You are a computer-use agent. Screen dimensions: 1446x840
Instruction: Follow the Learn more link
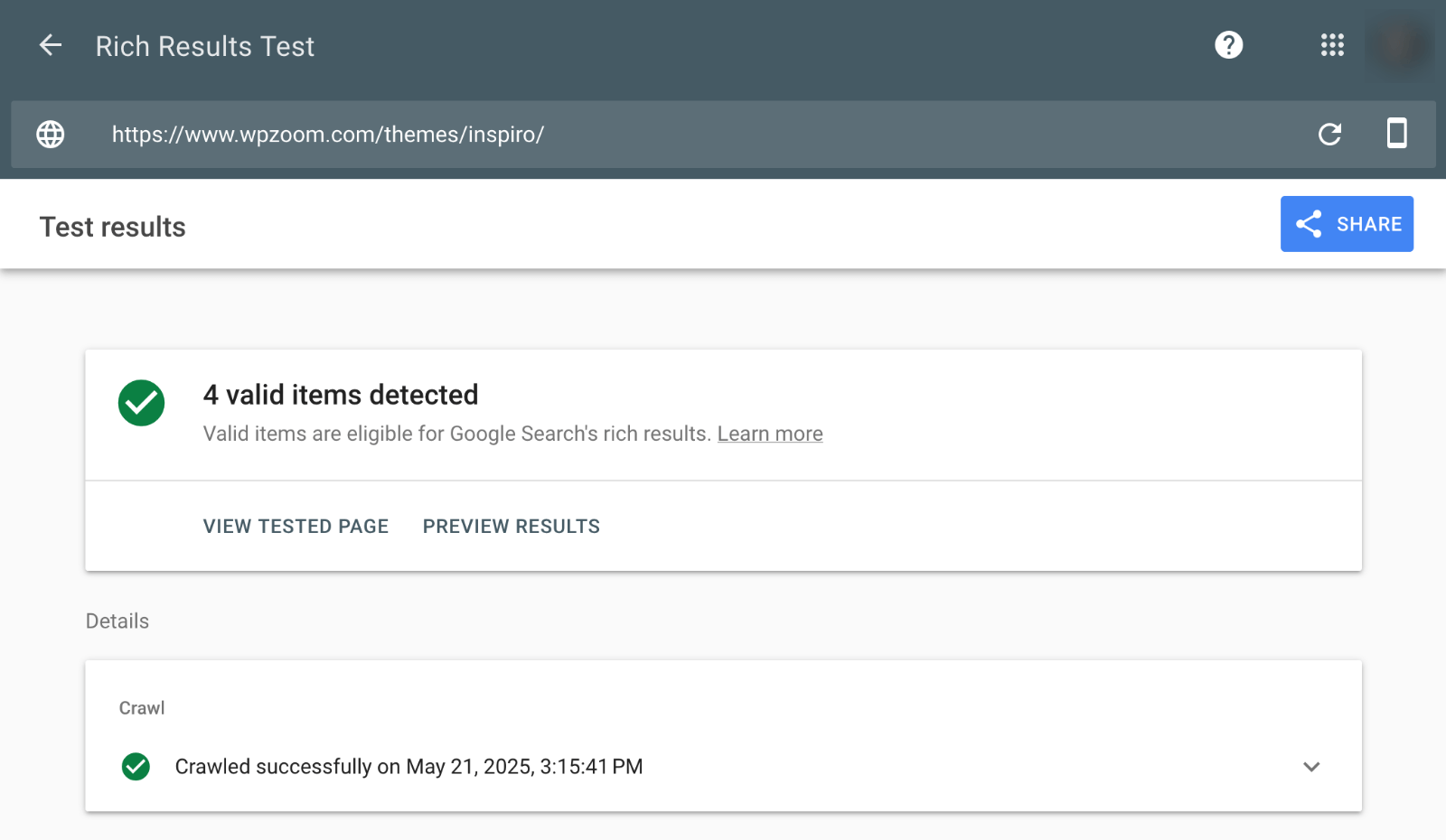pyautogui.click(x=770, y=434)
